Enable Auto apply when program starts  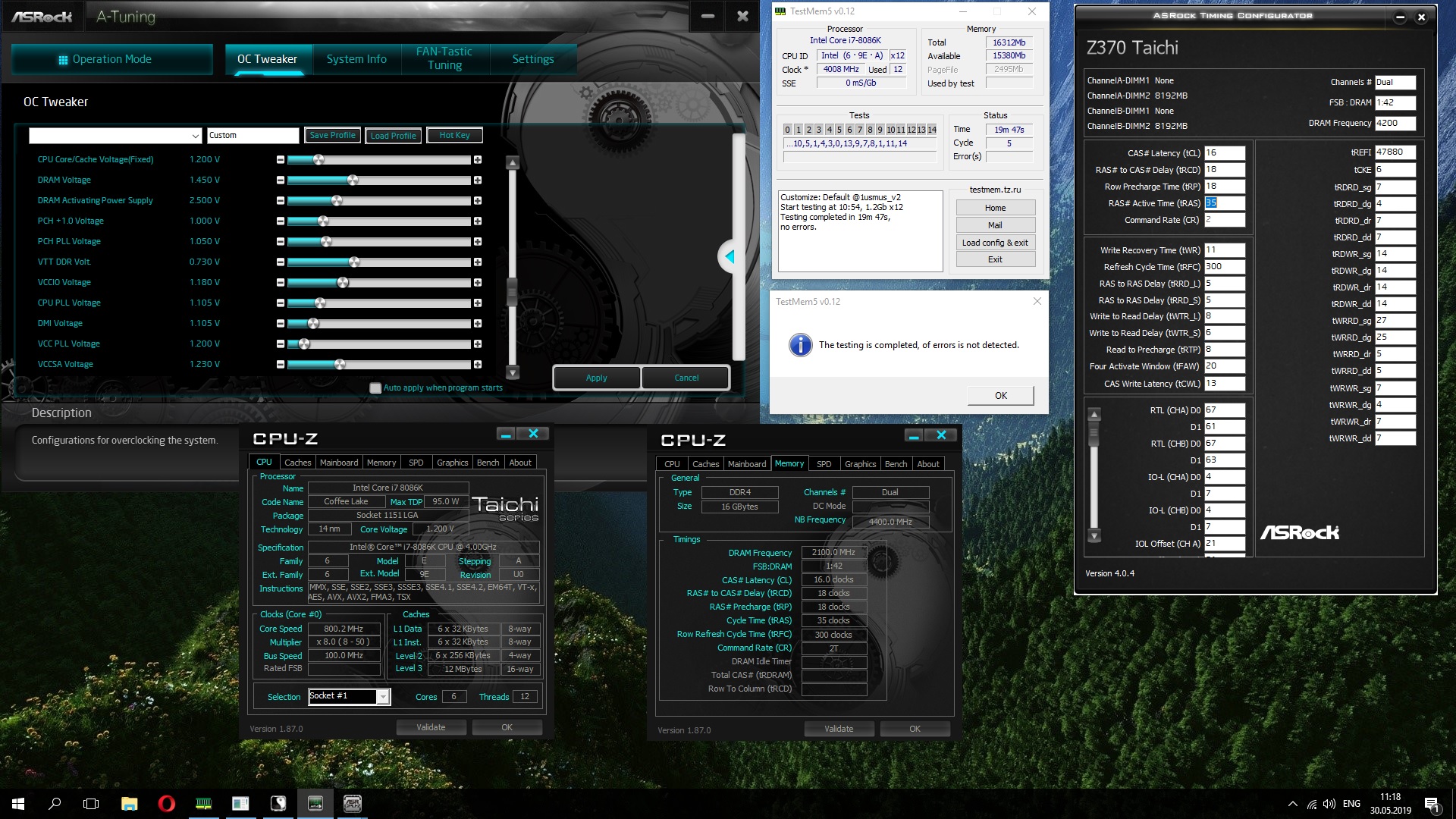[375, 388]
